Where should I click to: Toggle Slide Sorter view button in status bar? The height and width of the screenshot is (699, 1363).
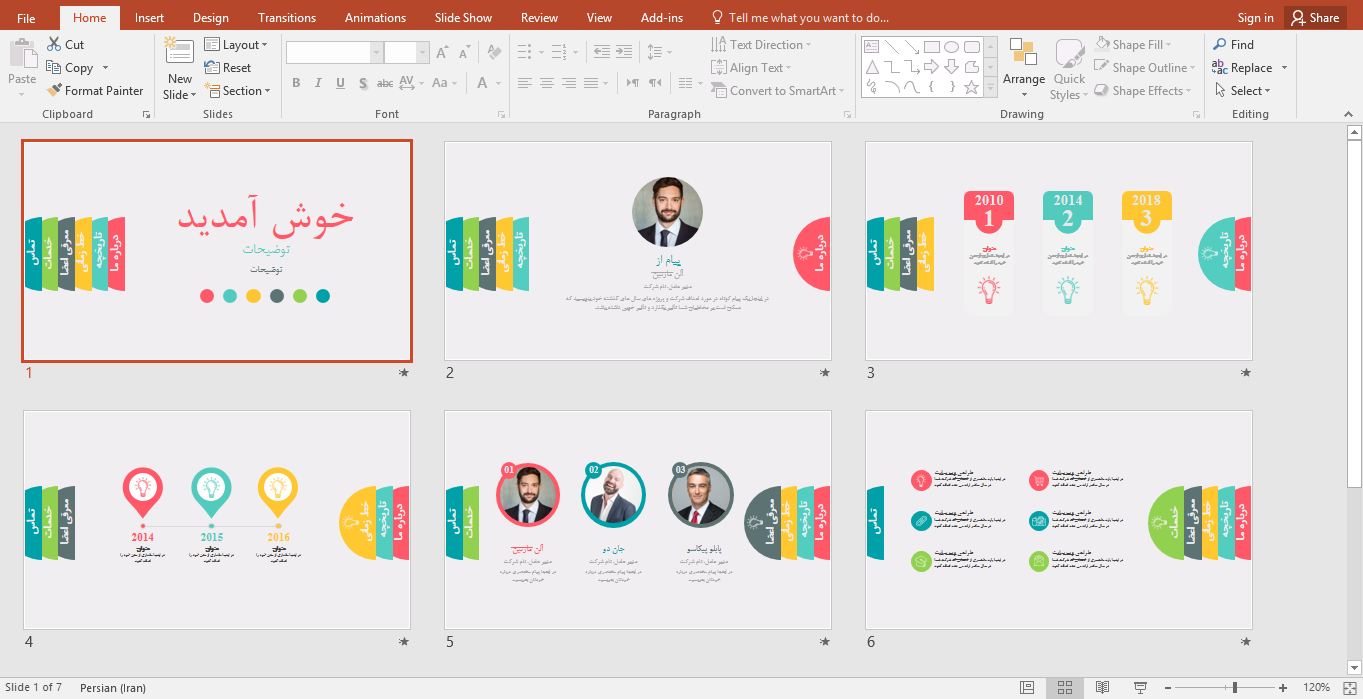pos(1064,688)
